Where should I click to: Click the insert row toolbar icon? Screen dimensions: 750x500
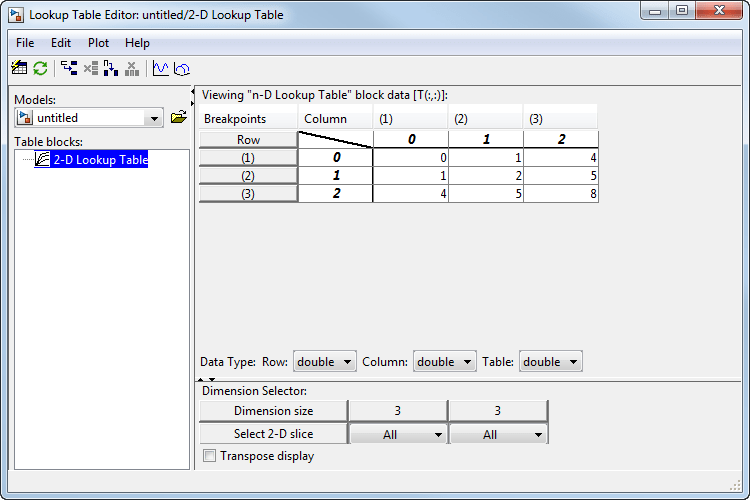[69, 68]
